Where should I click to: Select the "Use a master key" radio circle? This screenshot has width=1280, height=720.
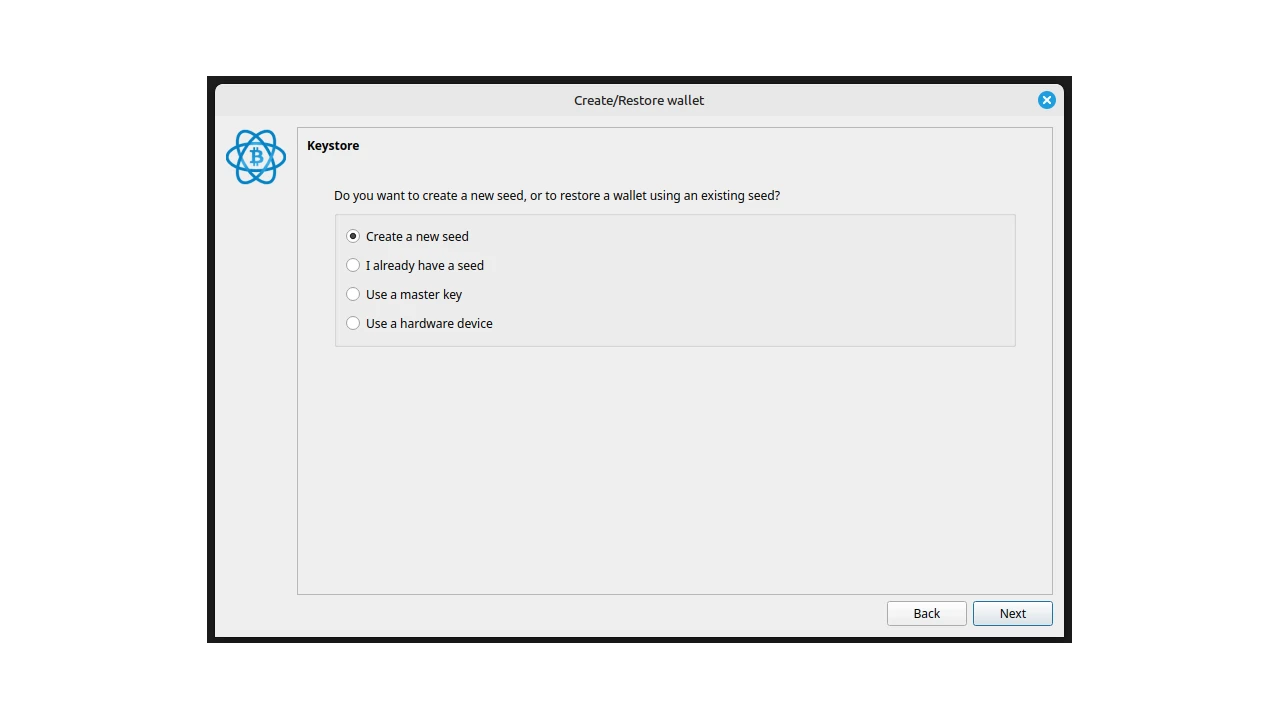353,294
